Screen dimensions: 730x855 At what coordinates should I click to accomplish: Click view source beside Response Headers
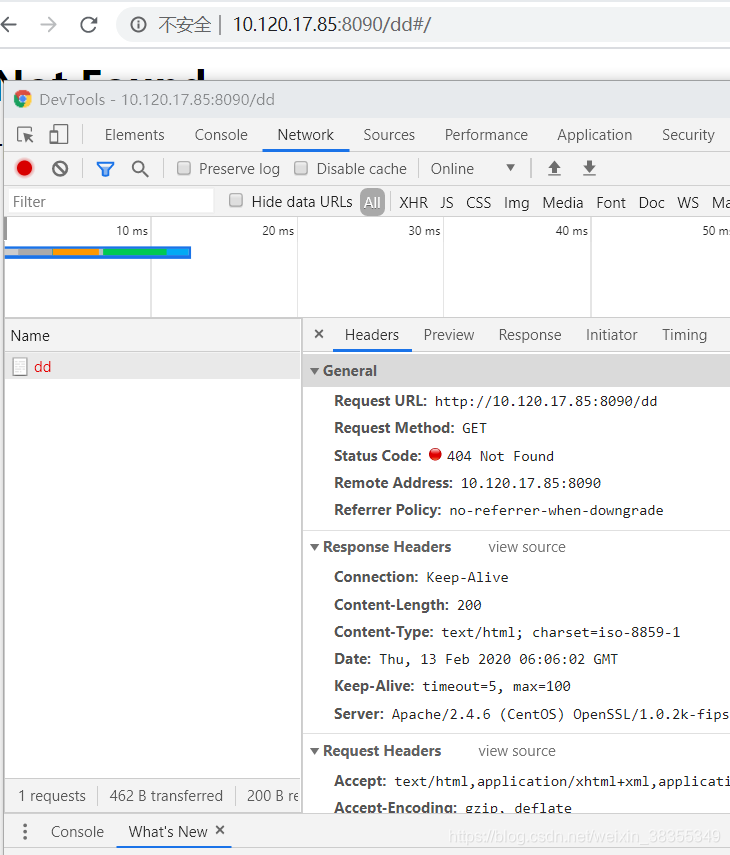pos(527,547)
